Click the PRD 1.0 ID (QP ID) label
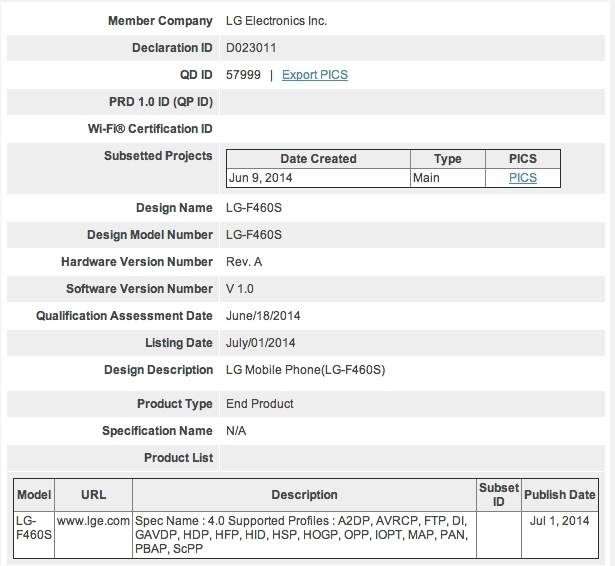615x566 pixels. pos(161,102)
